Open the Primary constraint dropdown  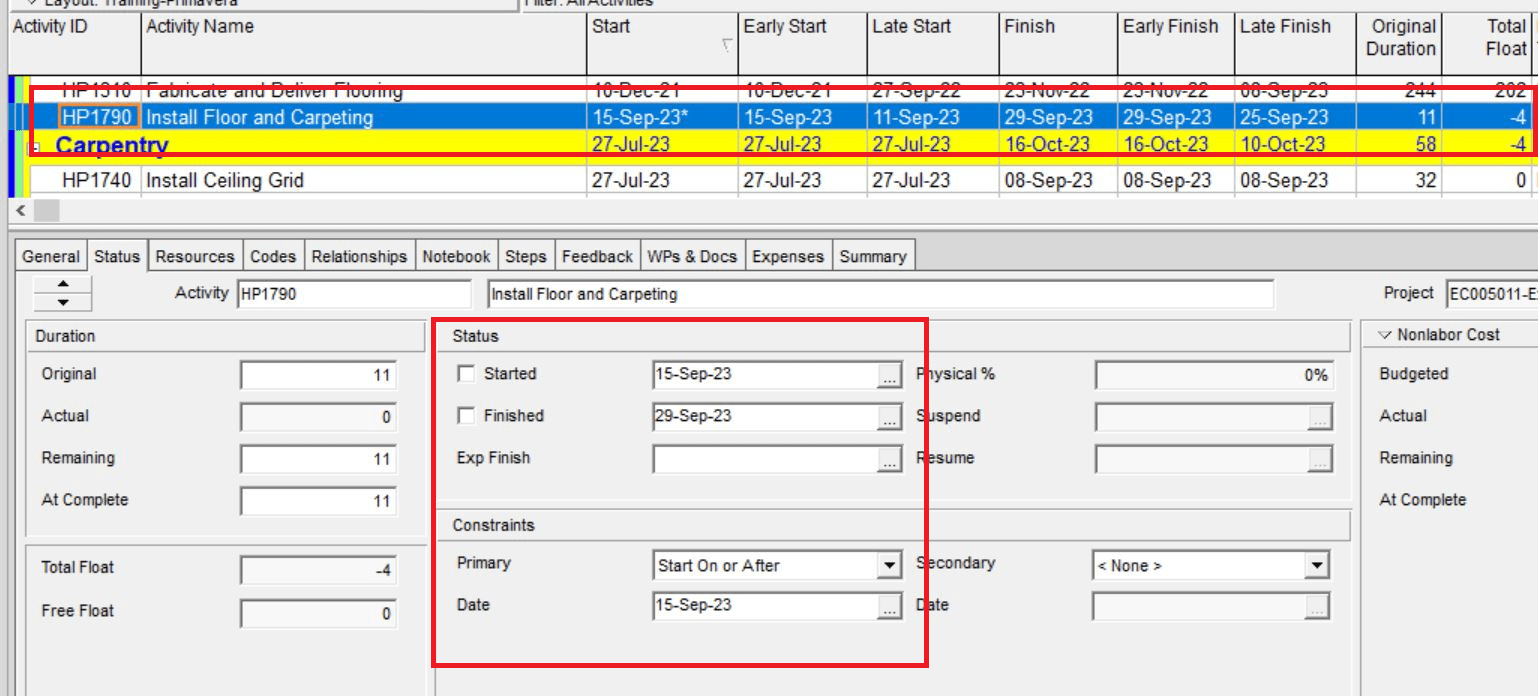(889, 566)
